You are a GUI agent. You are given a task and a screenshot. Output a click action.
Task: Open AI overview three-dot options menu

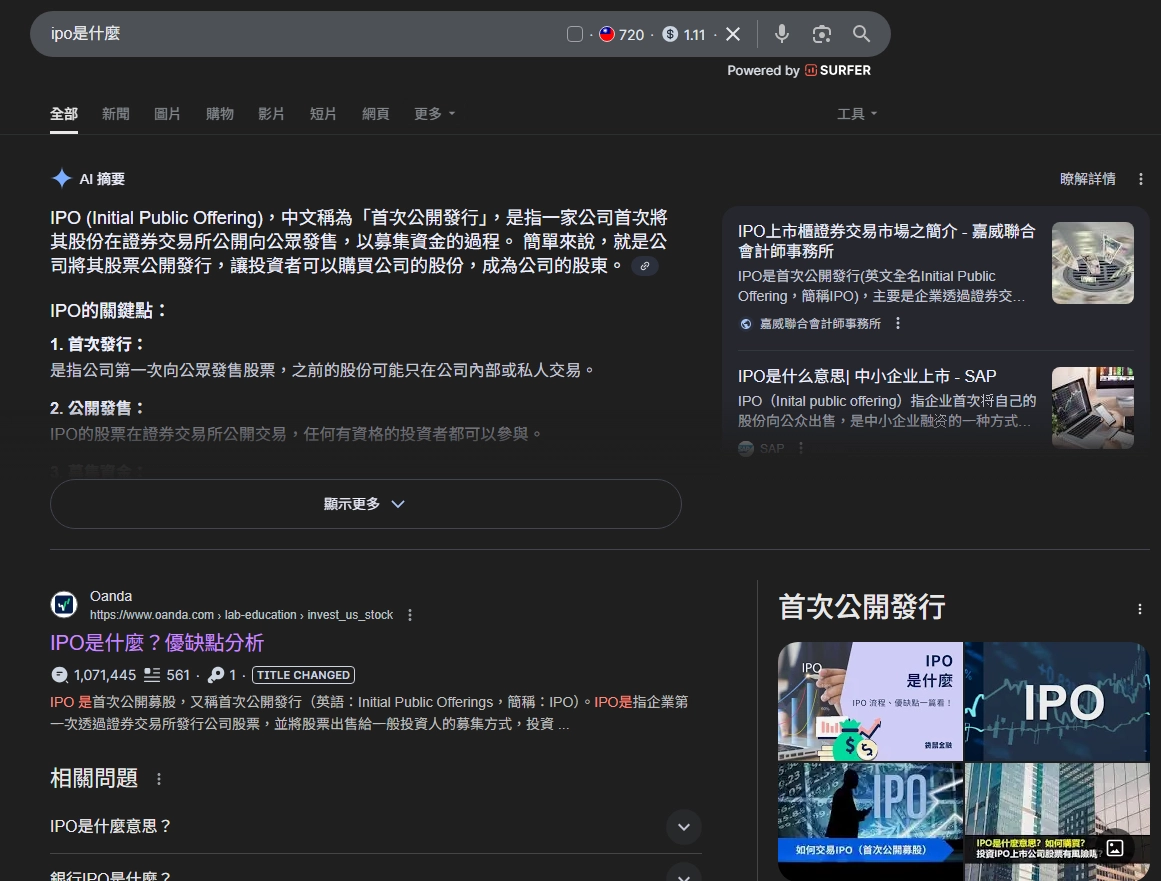coord(1140,179)
